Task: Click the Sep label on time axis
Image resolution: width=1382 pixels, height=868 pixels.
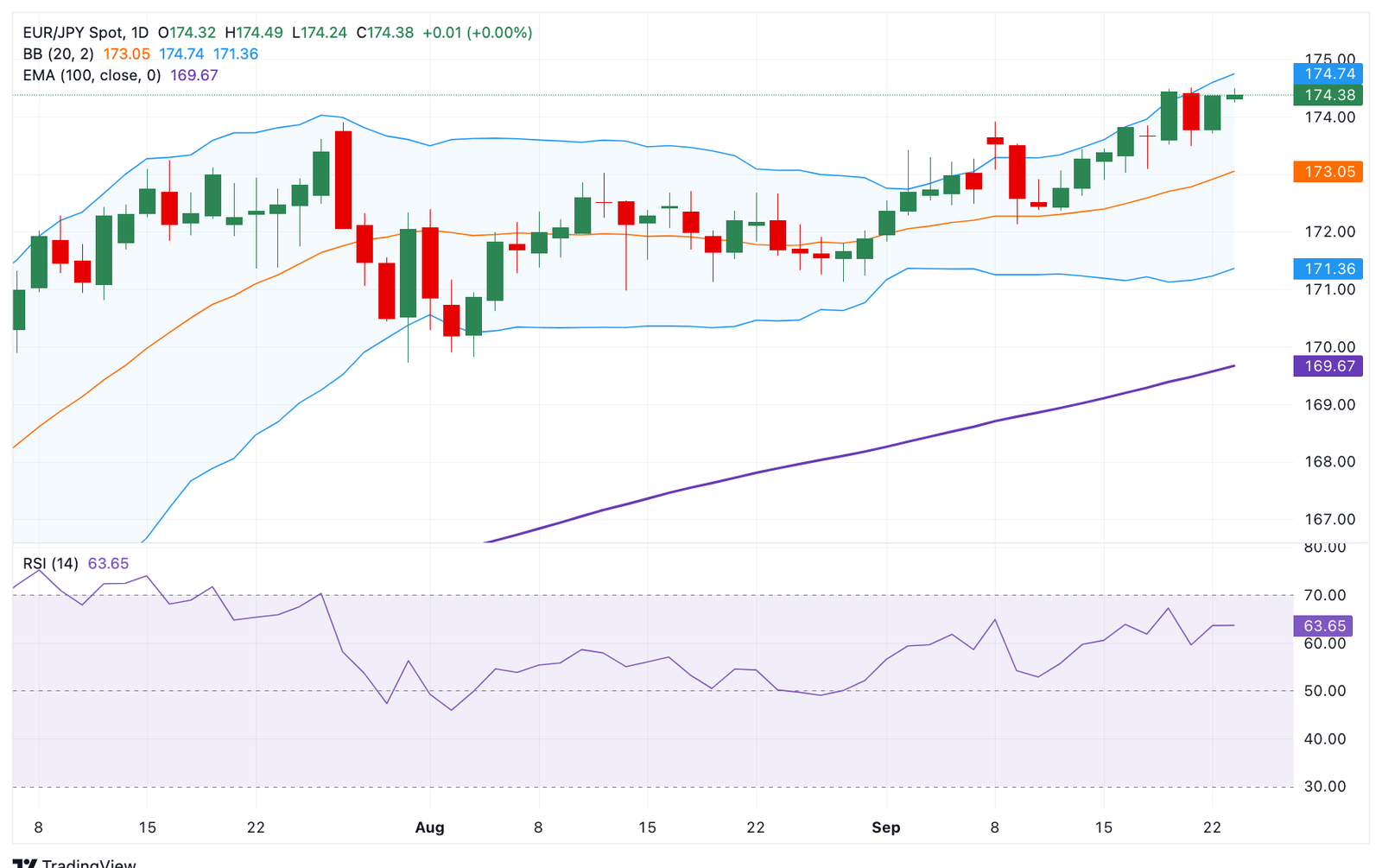Action: click(x=885, y=827)
